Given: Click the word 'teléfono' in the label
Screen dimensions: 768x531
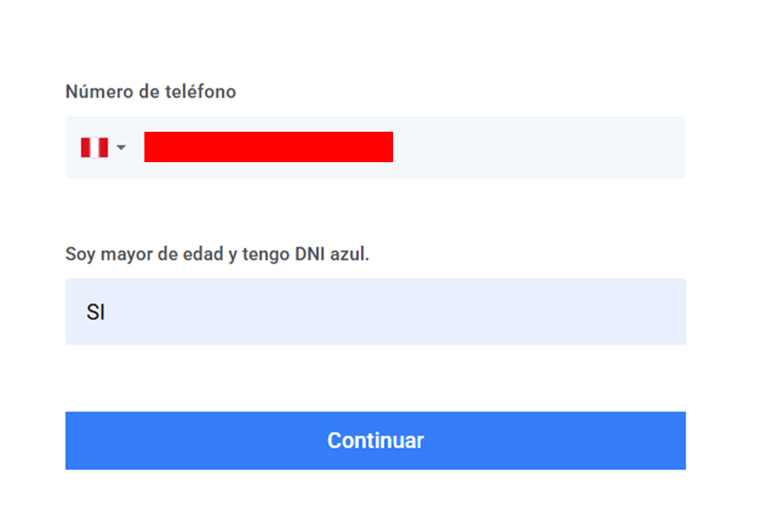Looking at the screenshot, I should (200, 92).
